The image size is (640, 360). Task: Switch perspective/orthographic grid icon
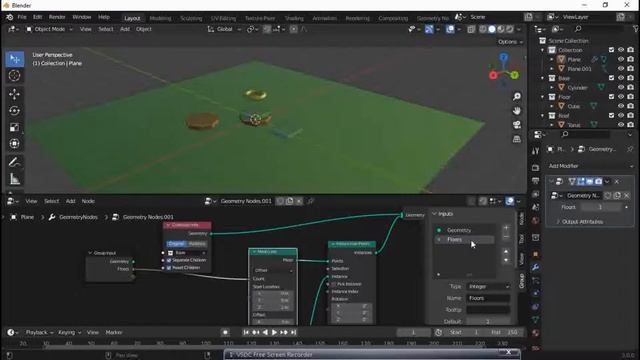(517, 139)
